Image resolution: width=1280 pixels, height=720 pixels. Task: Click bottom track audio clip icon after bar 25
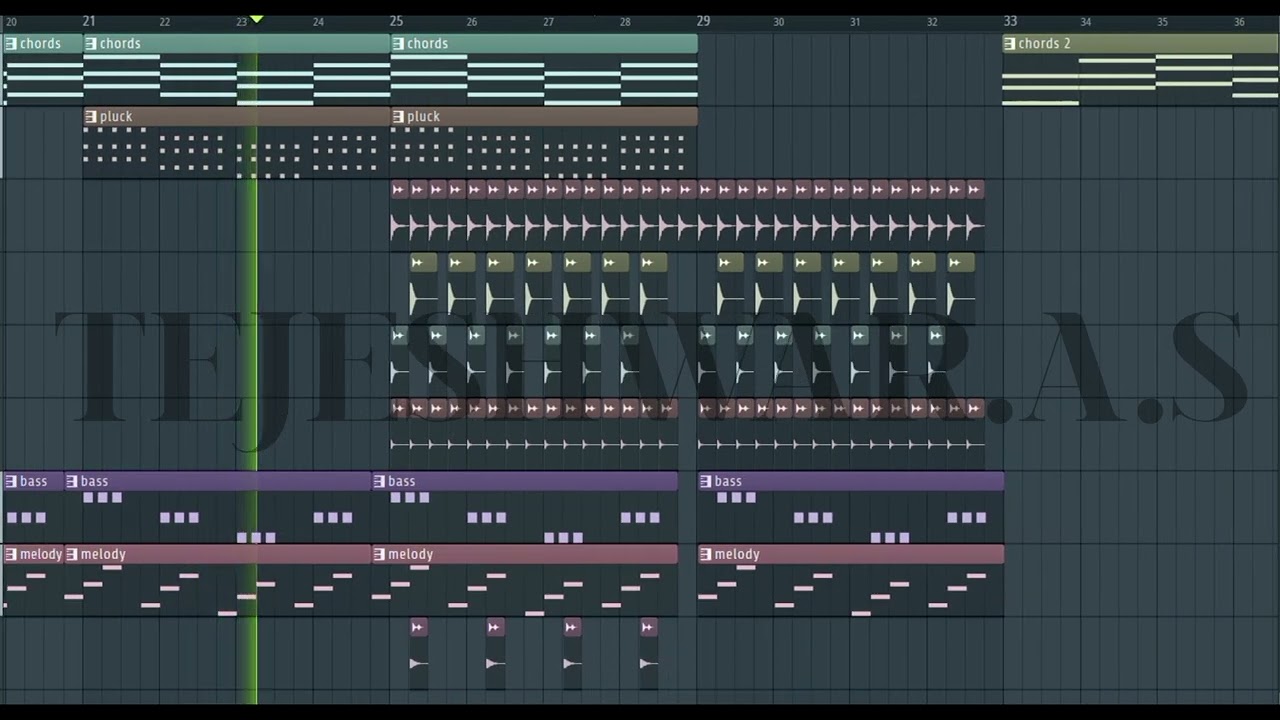click(x=418, y=628)
